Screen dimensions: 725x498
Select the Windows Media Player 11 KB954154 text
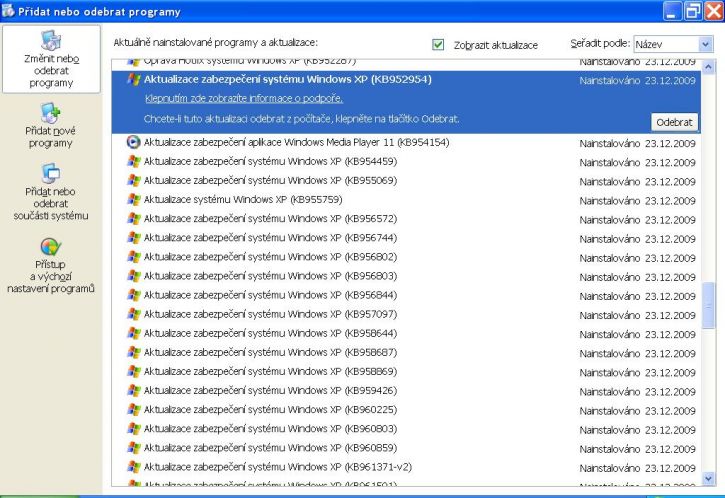click(296, 142)
